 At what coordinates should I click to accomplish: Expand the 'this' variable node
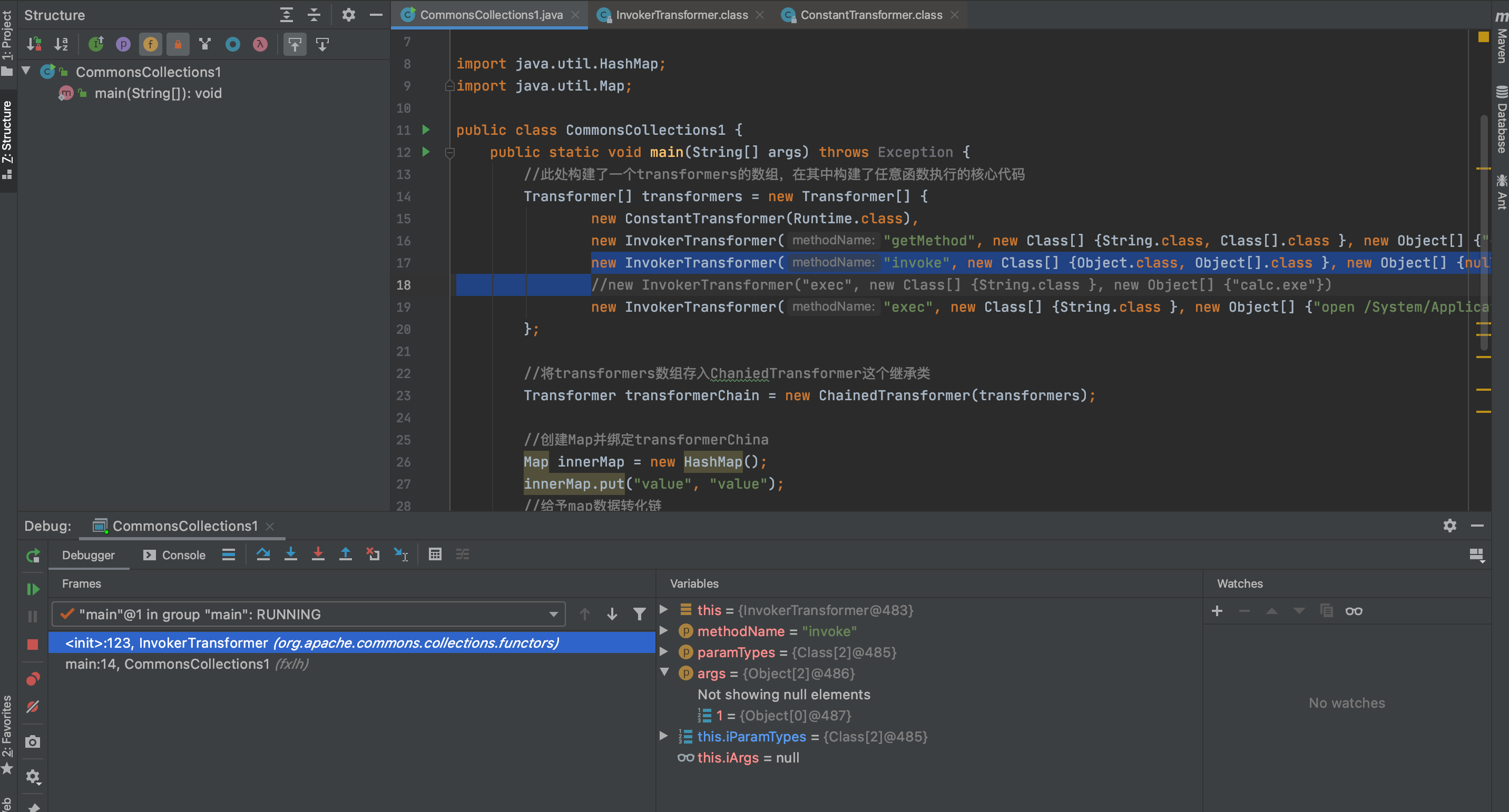664,609
